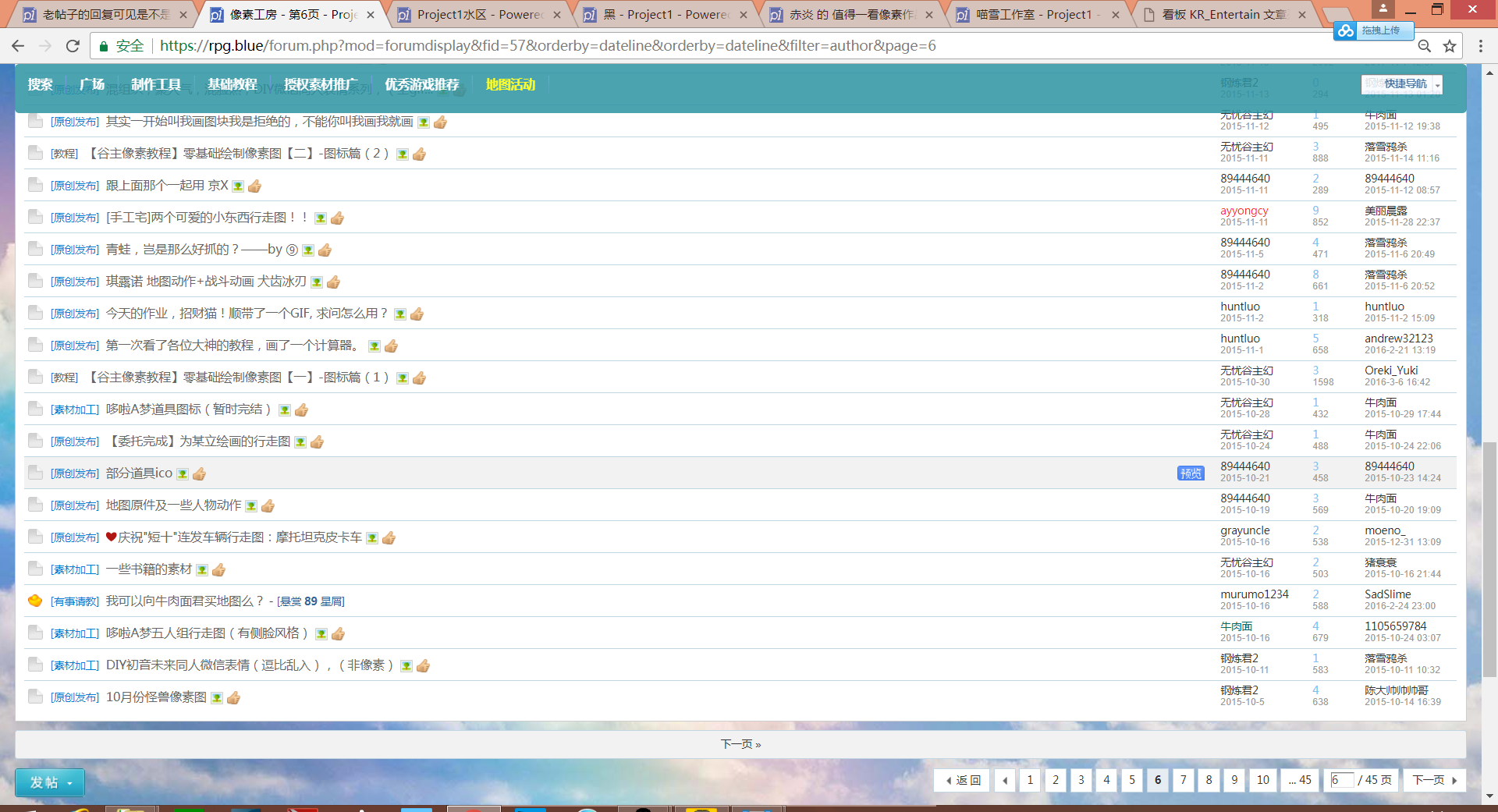Switch to the 看板 KR_Entertain browser tab

pos(1225,14)
